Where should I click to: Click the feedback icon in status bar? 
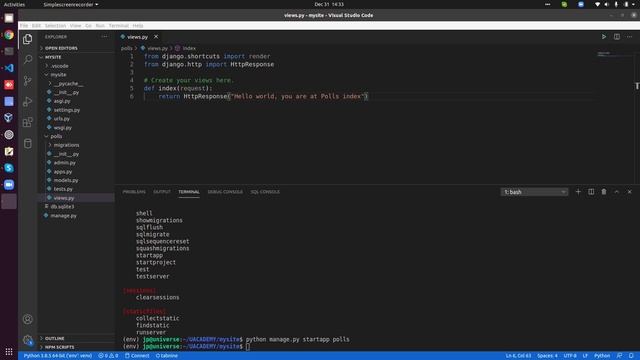click(620, 356)
